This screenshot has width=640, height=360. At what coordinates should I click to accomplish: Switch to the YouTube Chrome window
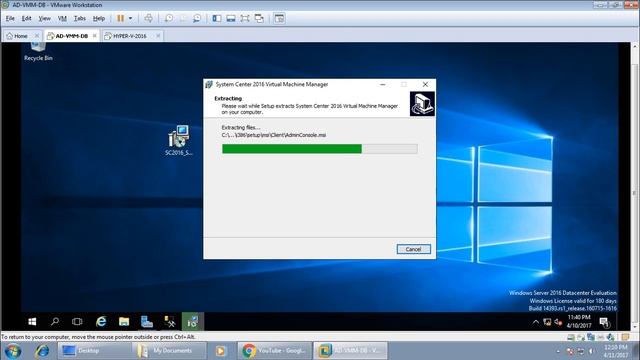274,351
